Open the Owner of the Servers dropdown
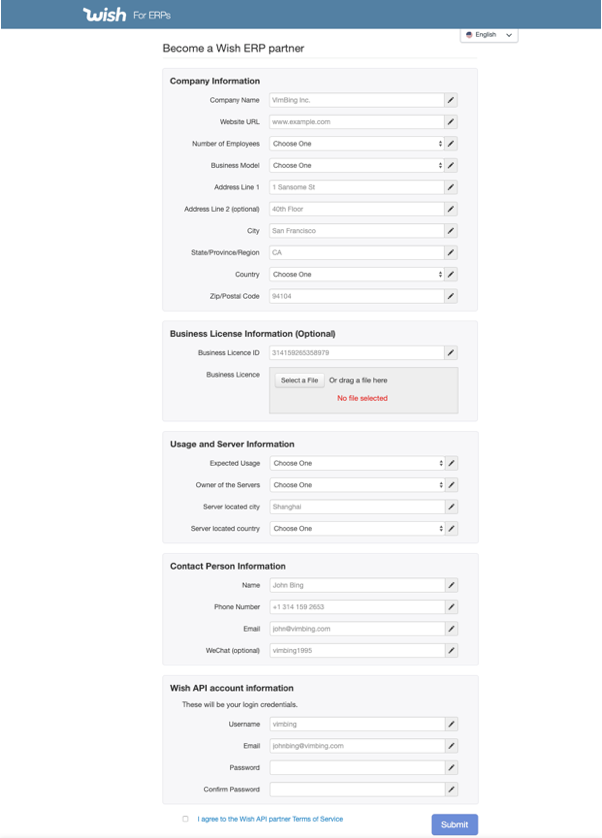 (357, 485)
